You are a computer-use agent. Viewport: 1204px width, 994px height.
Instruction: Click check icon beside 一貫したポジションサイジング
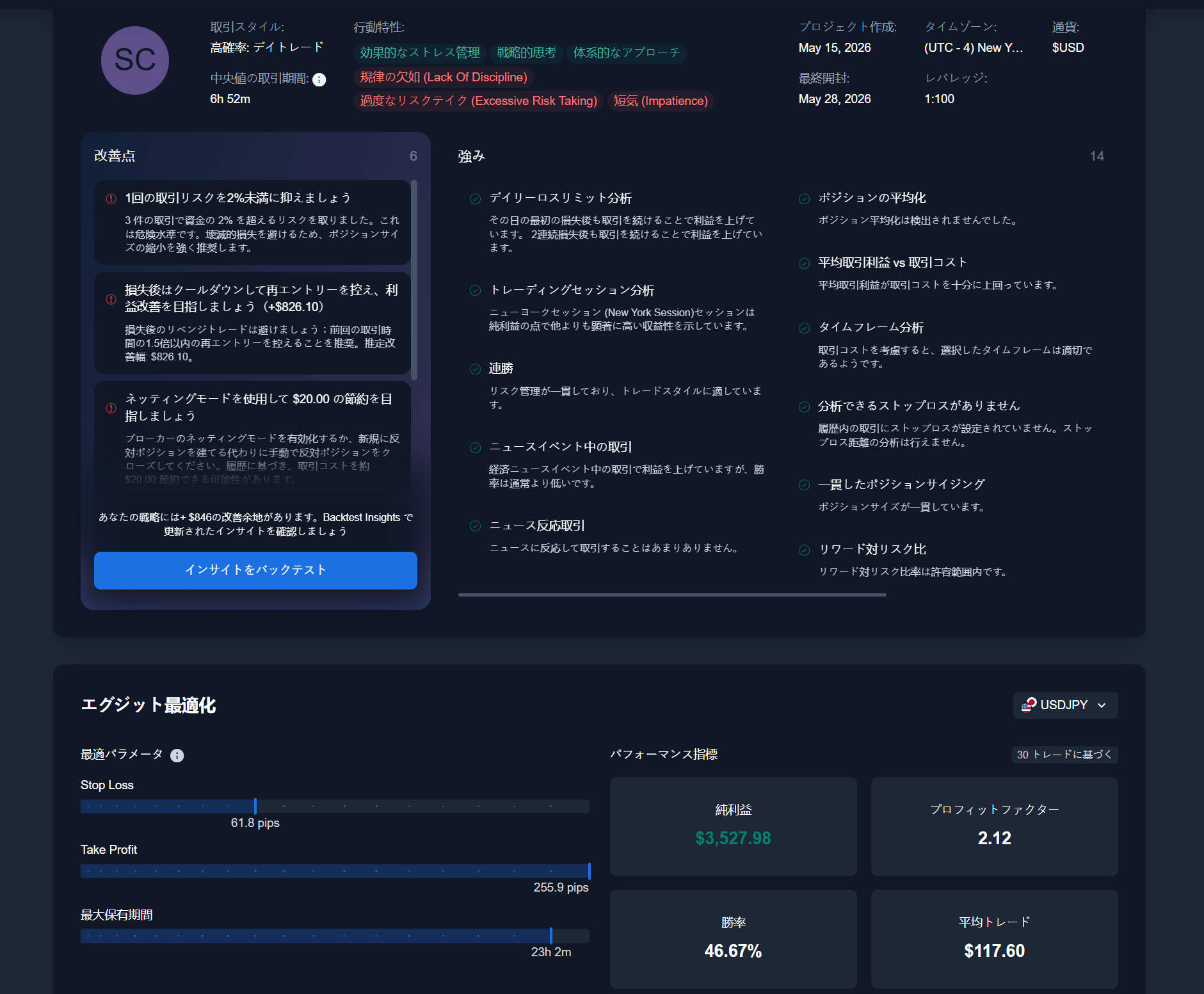click(805, 485)
